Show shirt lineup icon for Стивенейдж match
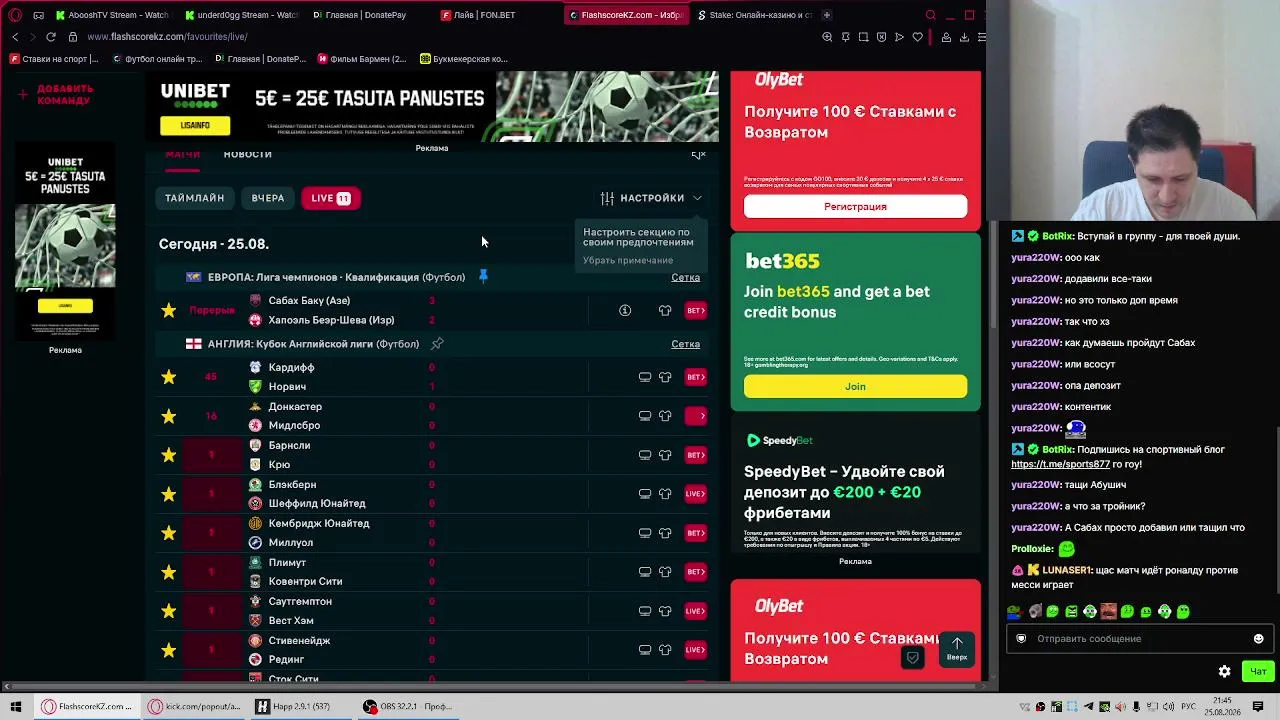This screenshot has height=720, width=1280. point(665,650)
